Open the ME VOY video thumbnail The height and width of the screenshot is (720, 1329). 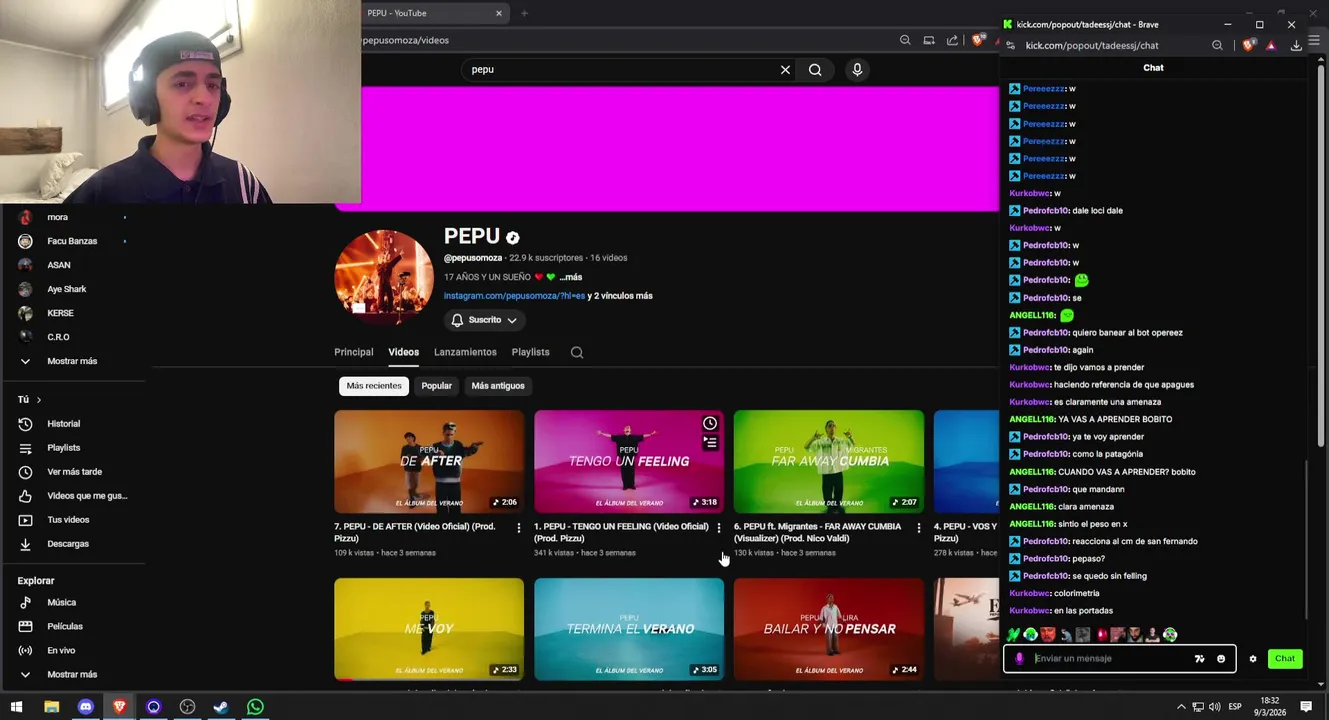tap(429, 629)
